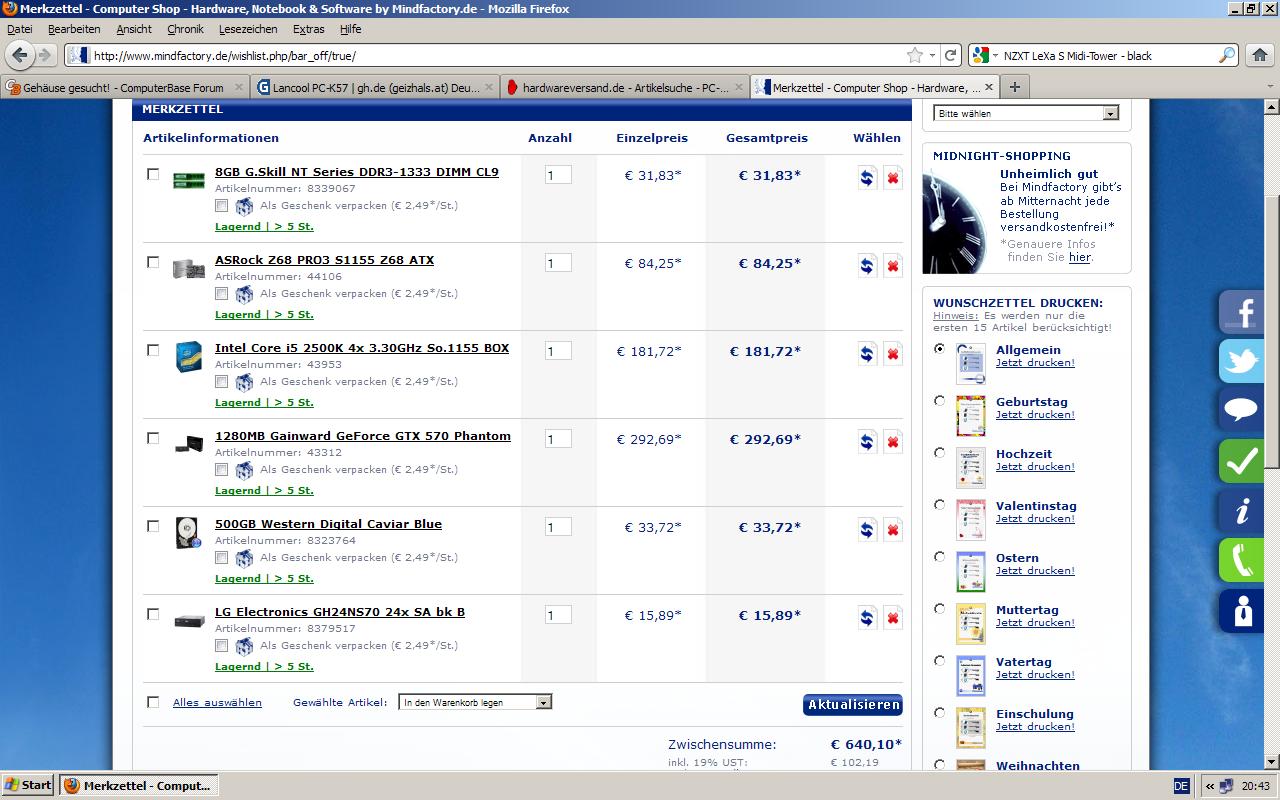This screenshot has height=800, width=1280.
Task: Click the DE language indicator in tray
Action: click(1181, 786)
